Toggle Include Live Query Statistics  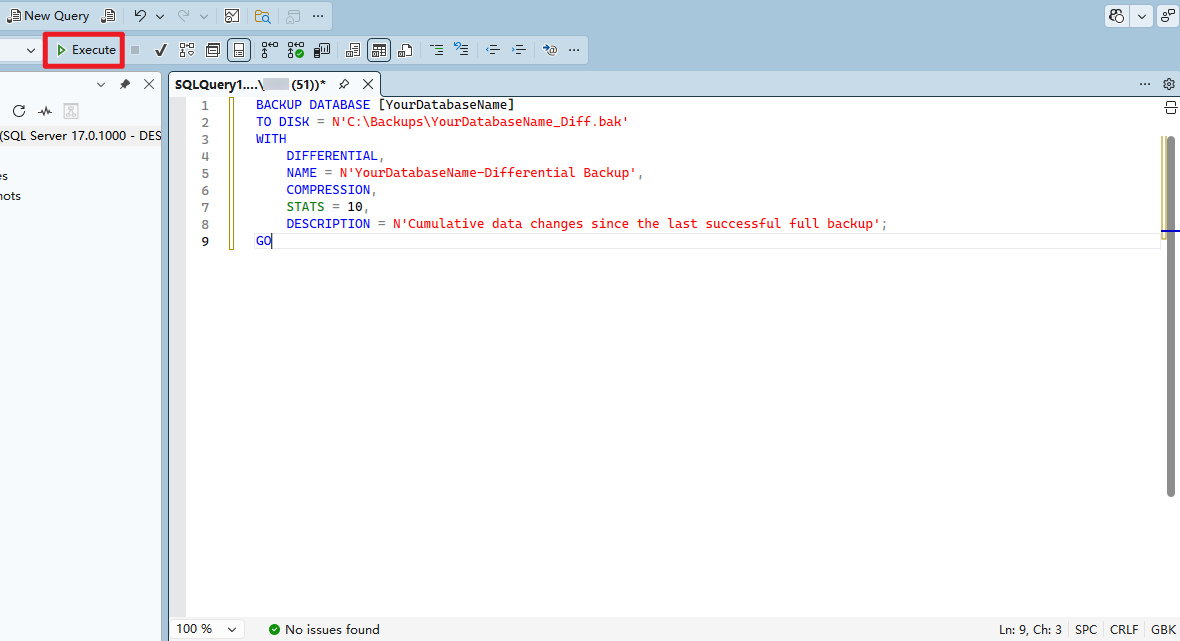pos(295,50)
